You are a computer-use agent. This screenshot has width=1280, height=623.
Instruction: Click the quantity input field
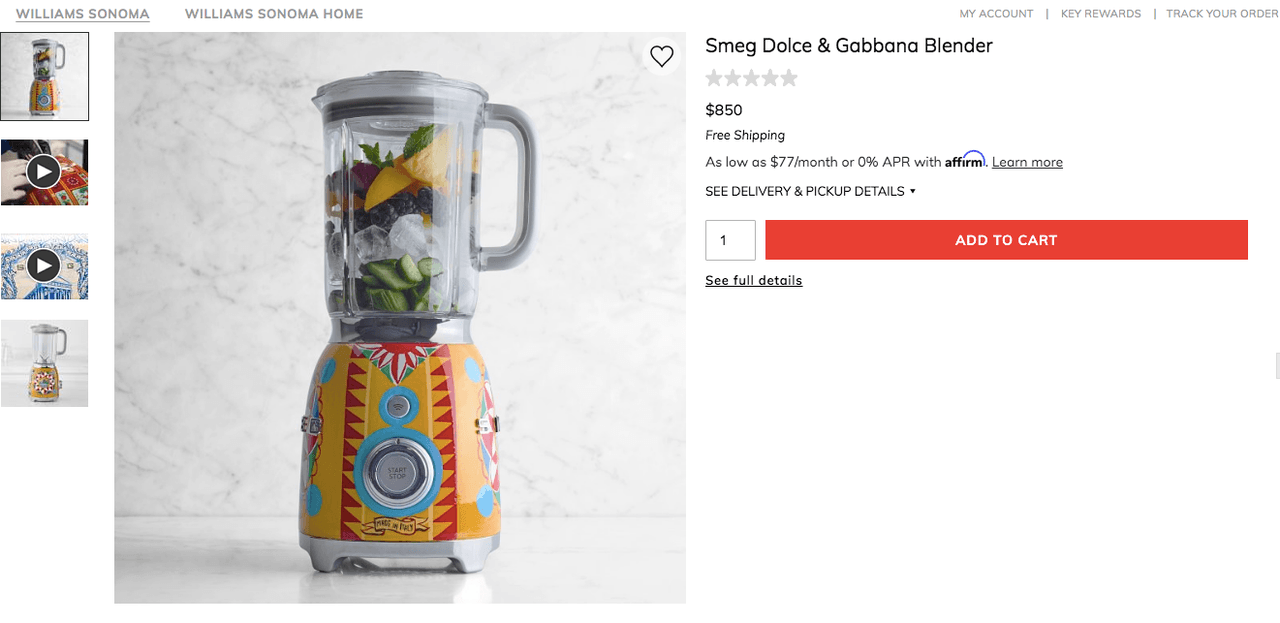point(730,240)
